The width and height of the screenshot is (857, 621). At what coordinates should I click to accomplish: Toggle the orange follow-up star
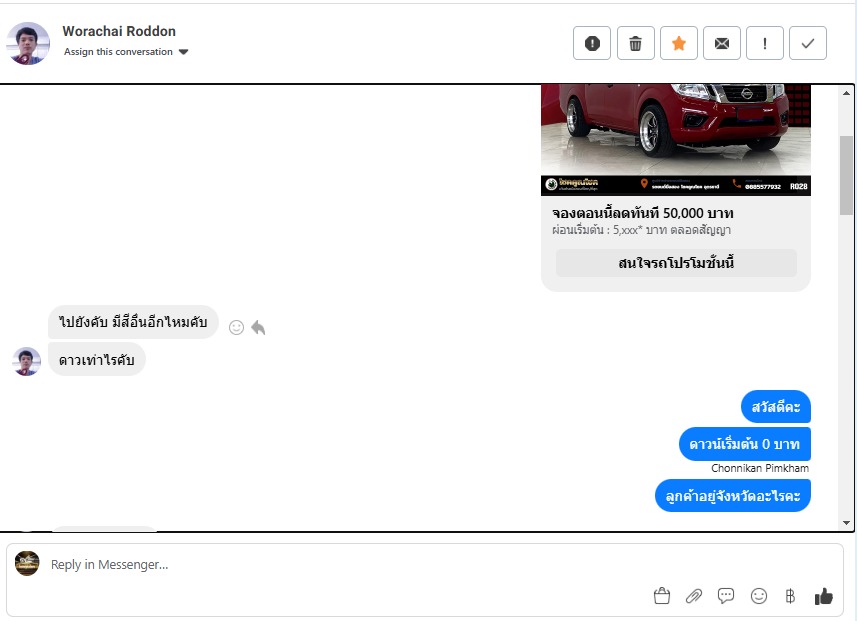679,43
